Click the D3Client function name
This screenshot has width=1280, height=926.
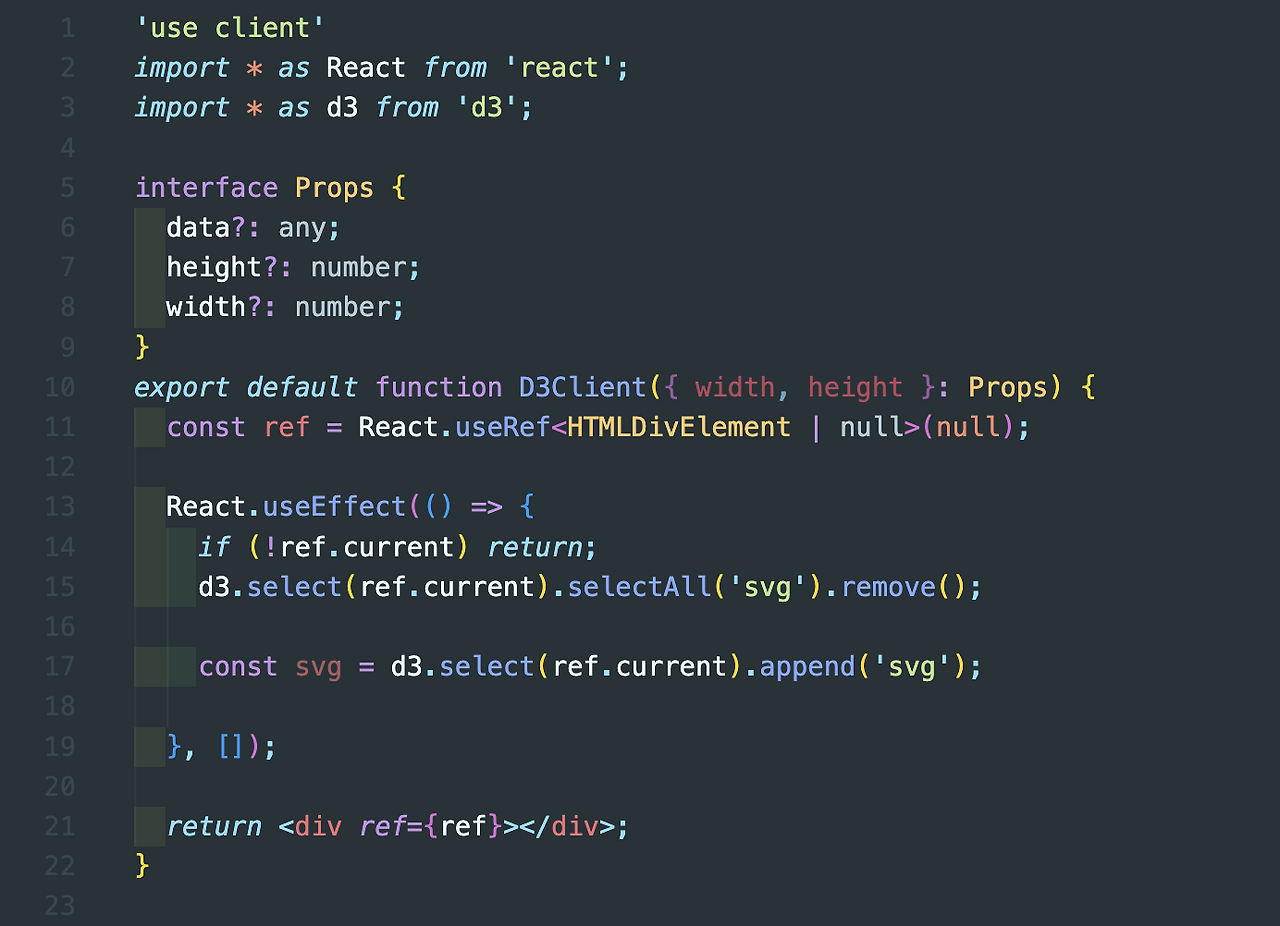point(583,388)
